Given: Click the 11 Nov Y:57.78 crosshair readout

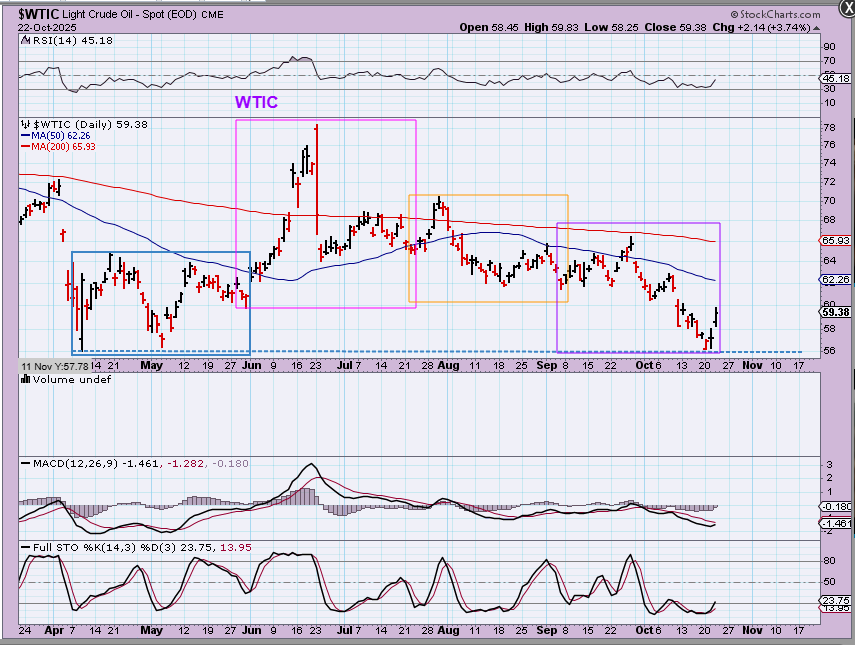Looking at the screenshot, I should tap(46, 368).
